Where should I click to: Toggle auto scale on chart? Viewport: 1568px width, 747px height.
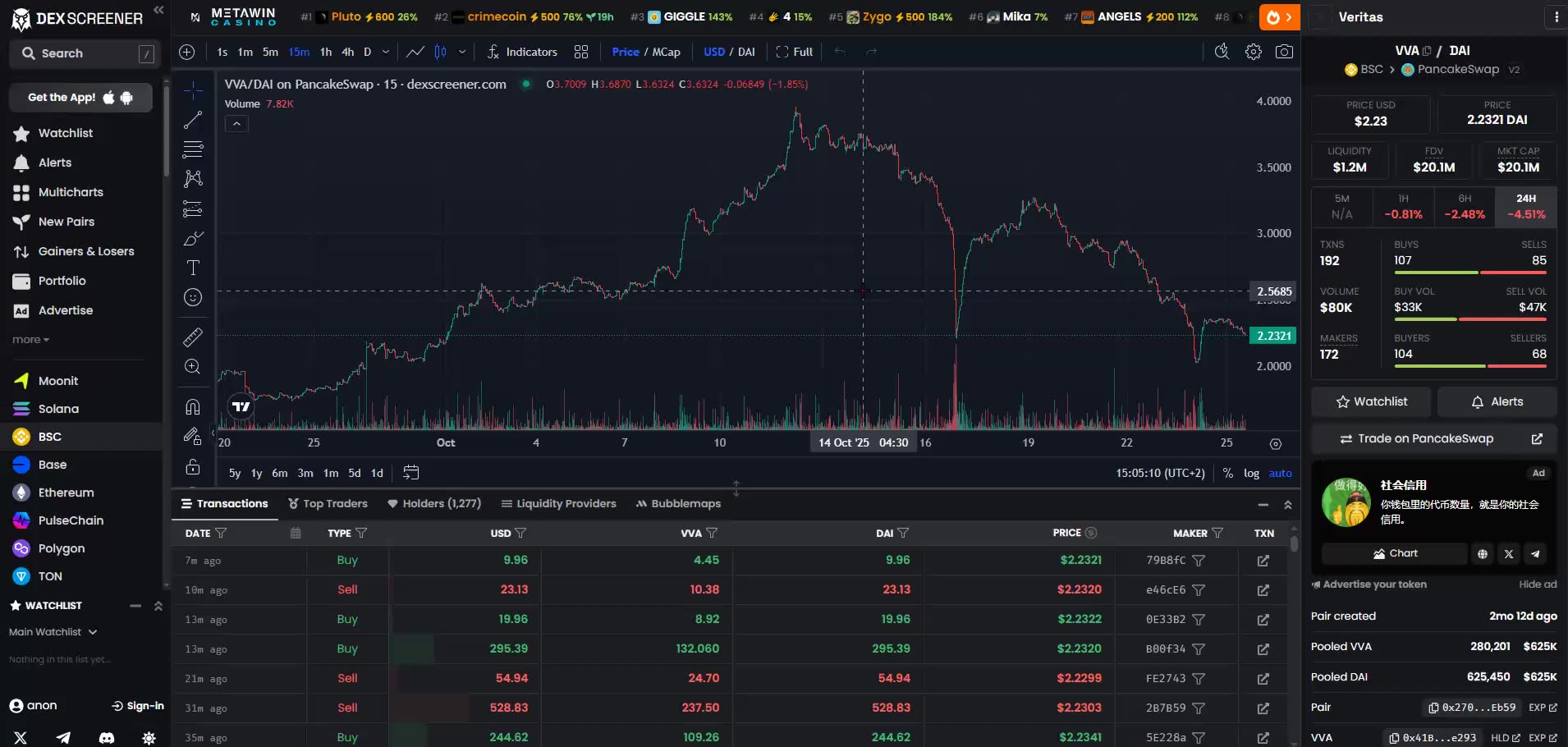click(1281, 473)
